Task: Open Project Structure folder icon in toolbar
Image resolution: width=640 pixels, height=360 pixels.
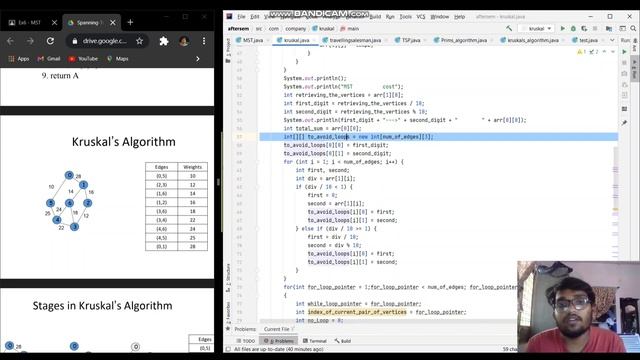Action: point(609,29)
